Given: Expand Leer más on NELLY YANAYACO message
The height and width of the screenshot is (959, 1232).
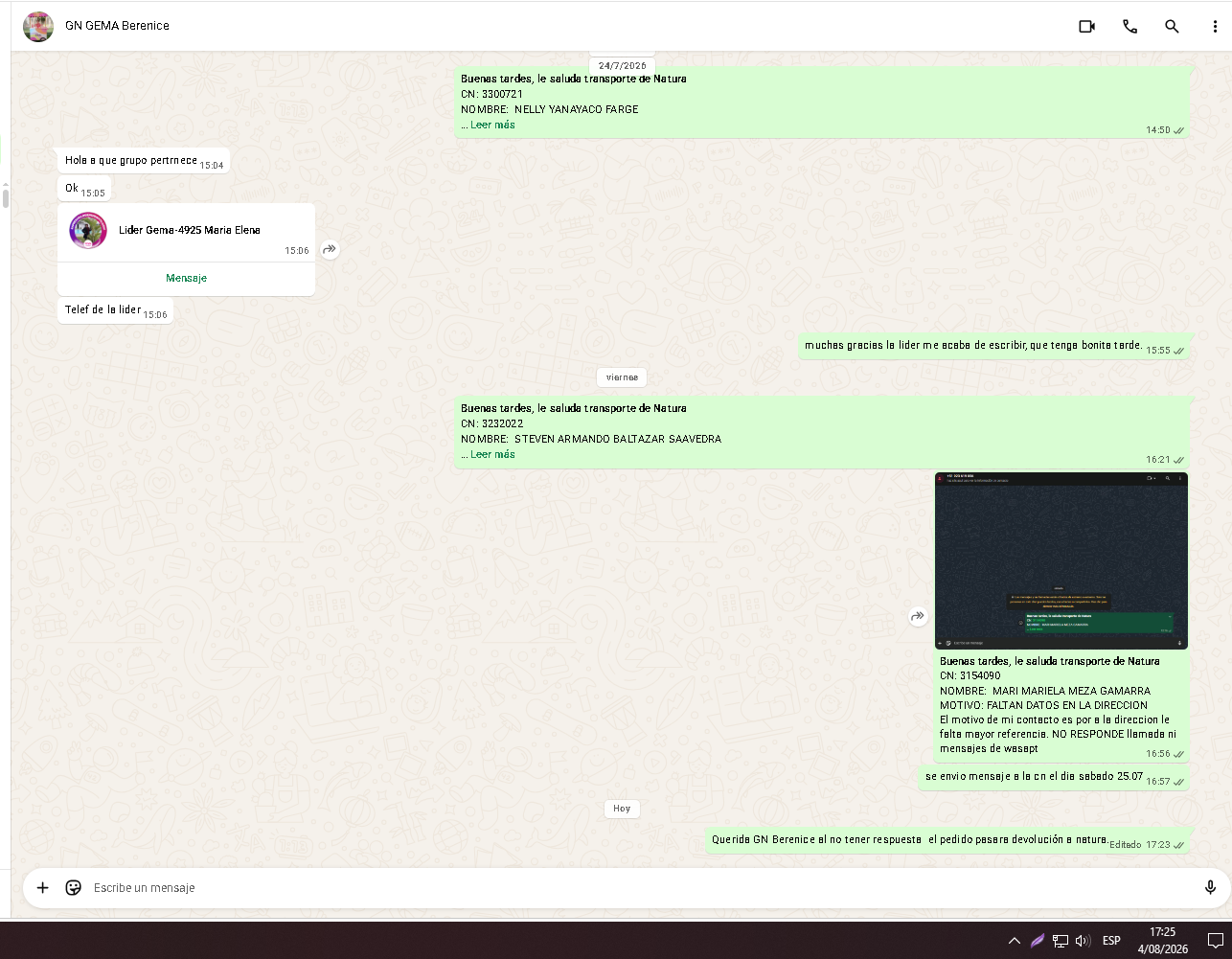Looking at the screenshot, I should (x=492, y=125).
